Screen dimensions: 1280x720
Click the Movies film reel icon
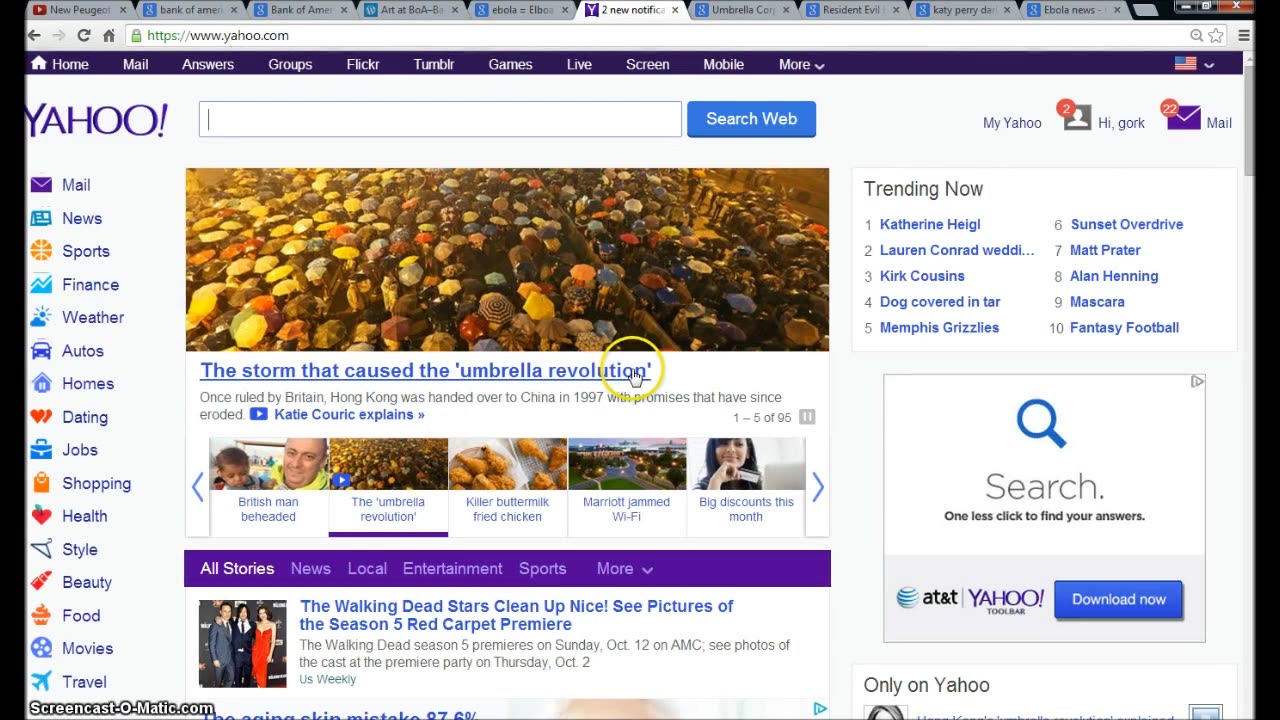point(41,648)
